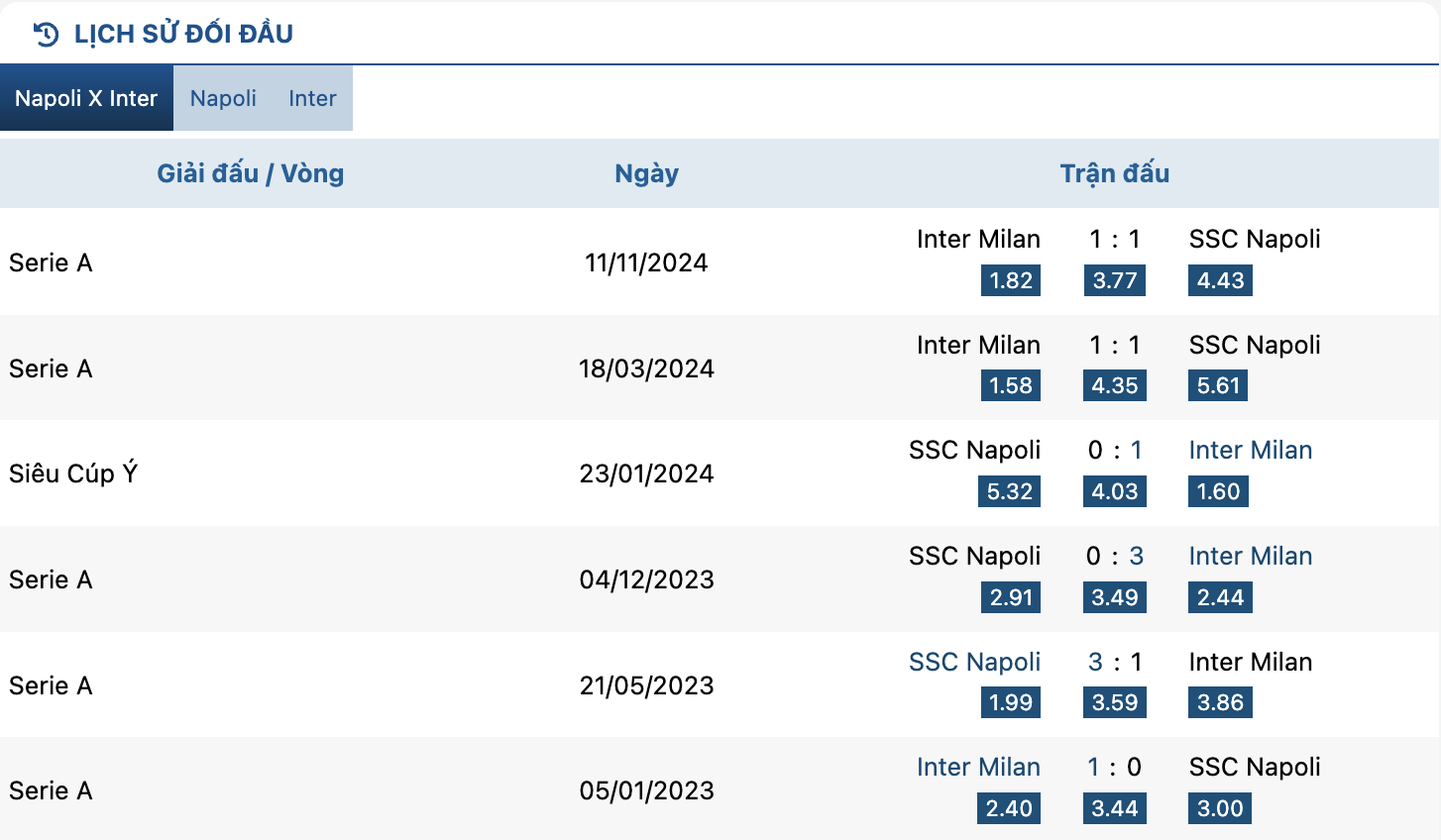Click the Siêu Cúp Ý competition name

[x=73, y=473]
